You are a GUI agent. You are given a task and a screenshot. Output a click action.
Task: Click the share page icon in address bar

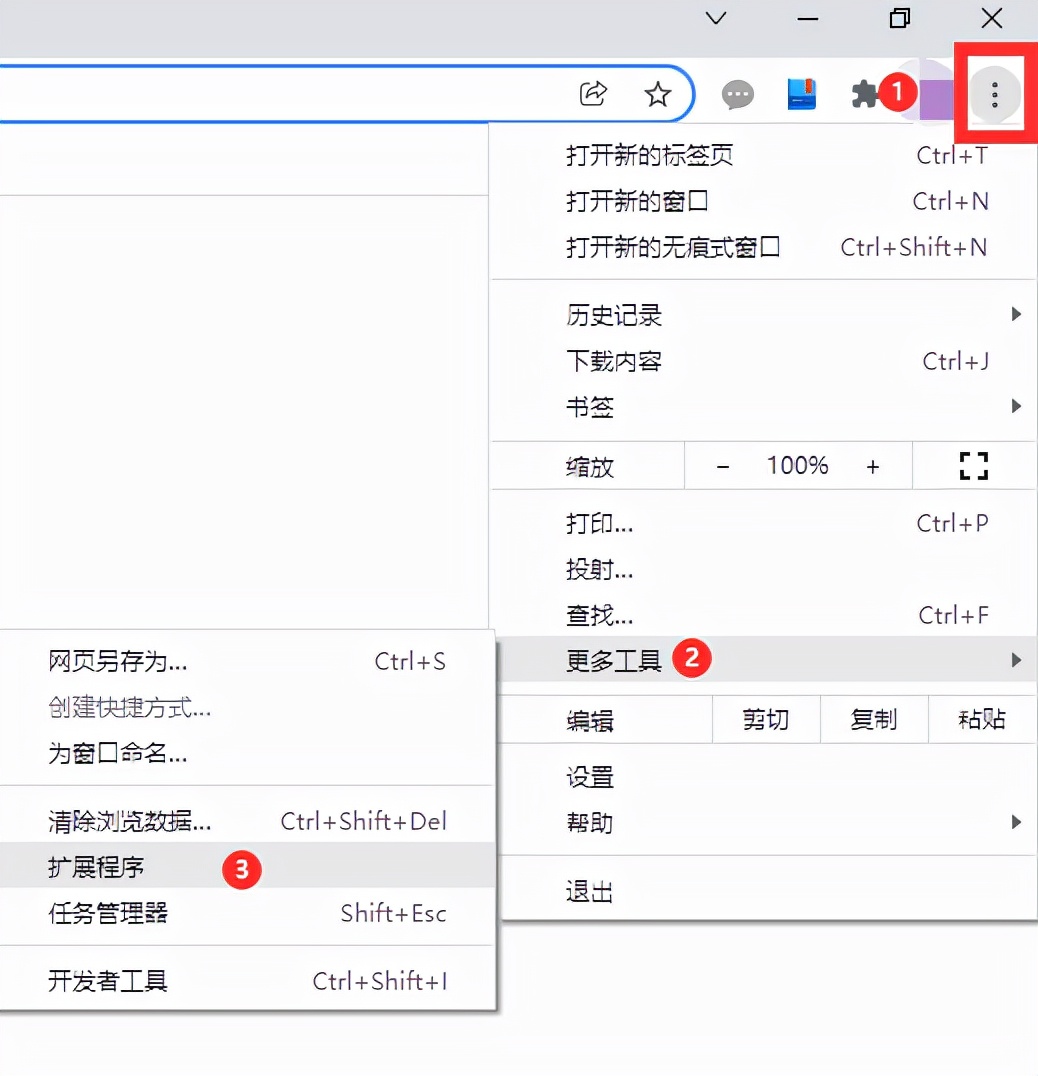pos(593,94)
